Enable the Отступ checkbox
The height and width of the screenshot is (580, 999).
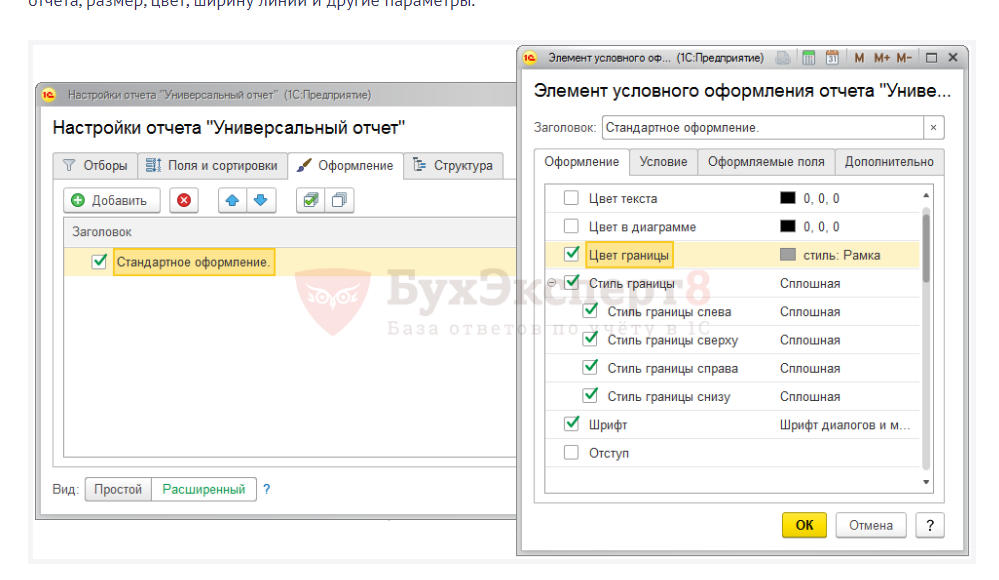click(571, 453)
